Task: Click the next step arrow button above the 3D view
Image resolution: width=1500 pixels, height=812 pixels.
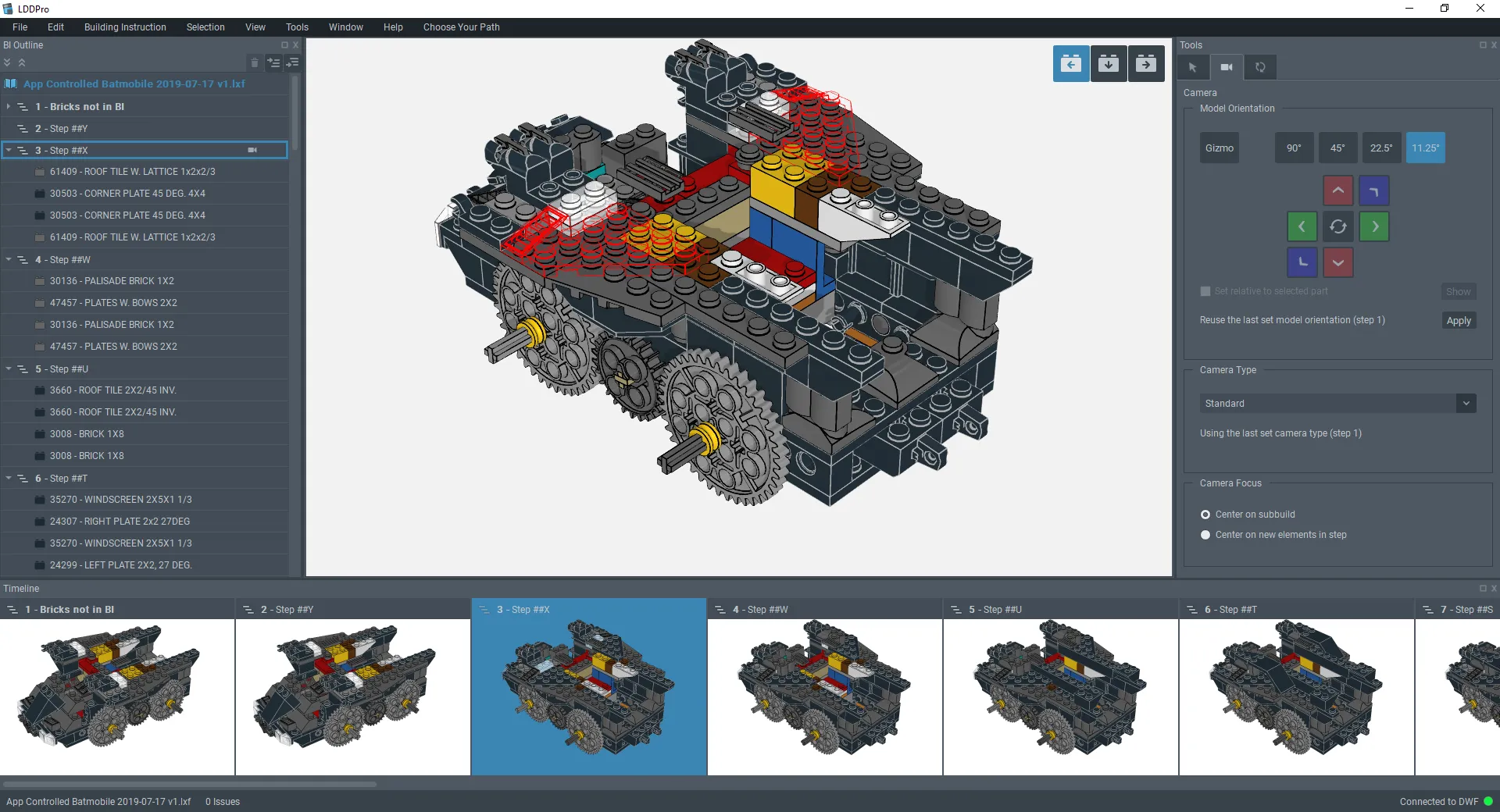Action: click(x=1146, y=64)
